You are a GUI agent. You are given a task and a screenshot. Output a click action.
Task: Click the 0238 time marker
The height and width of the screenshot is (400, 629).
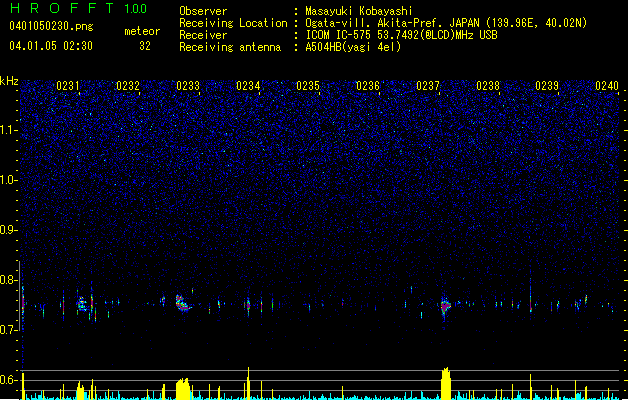point(488,85)
